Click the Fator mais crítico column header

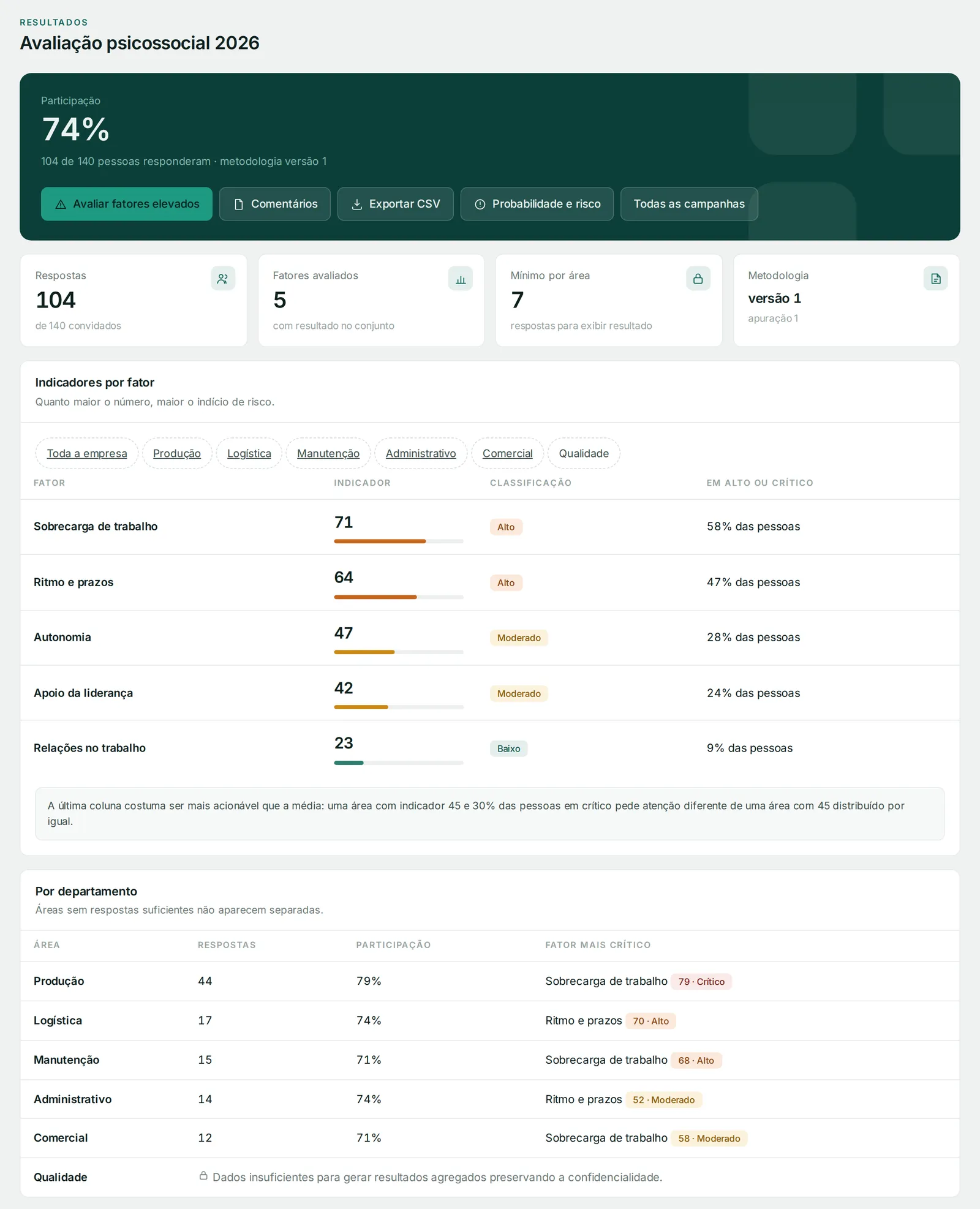[598, 945]
